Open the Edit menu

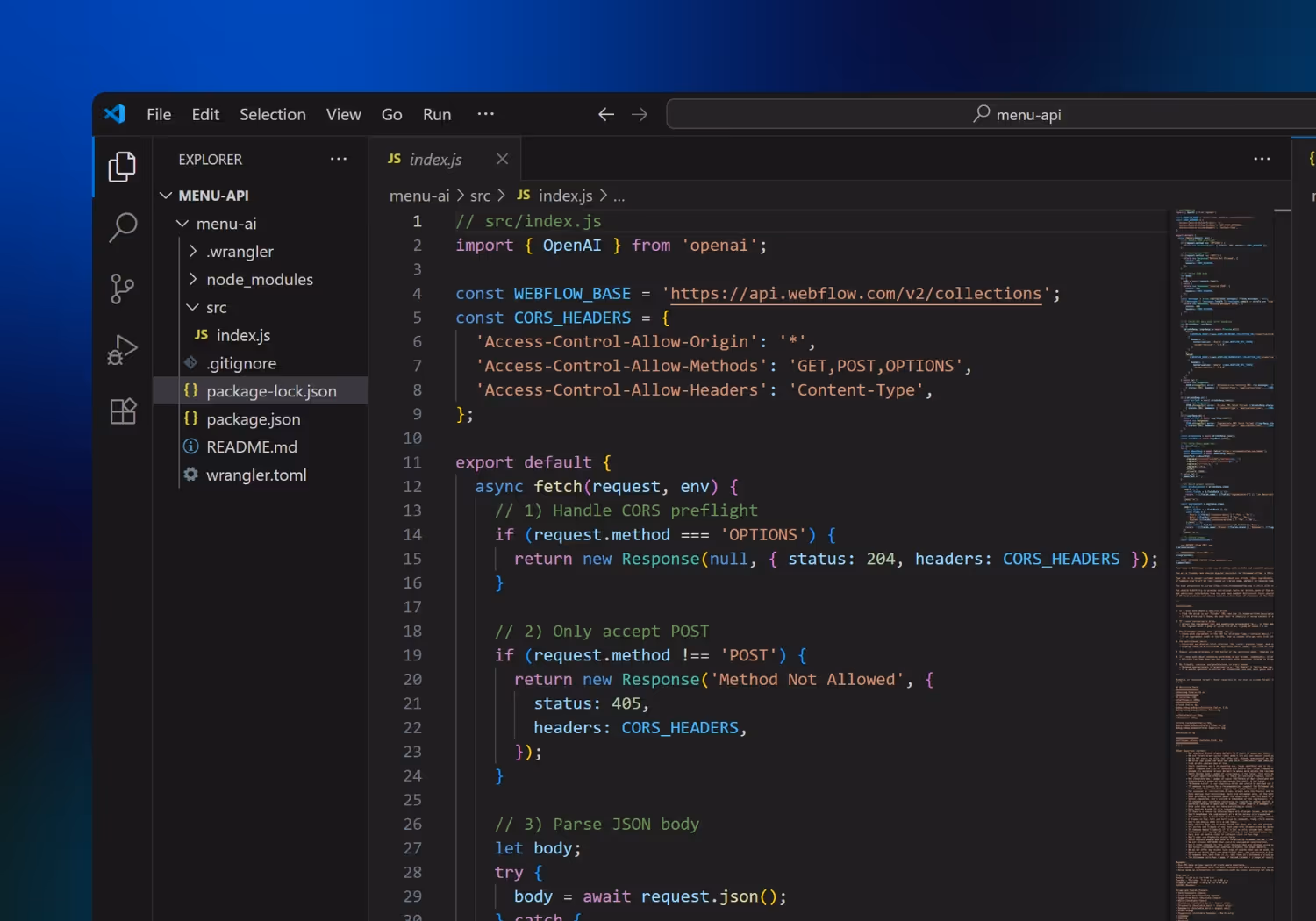pos(205,114)
